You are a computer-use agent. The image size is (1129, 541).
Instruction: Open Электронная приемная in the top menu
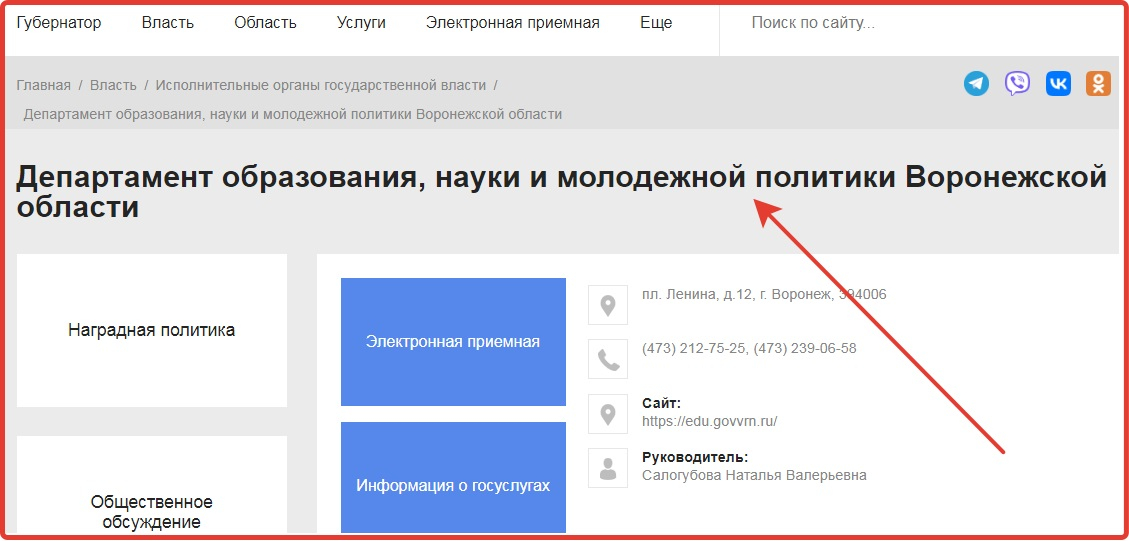512,23
